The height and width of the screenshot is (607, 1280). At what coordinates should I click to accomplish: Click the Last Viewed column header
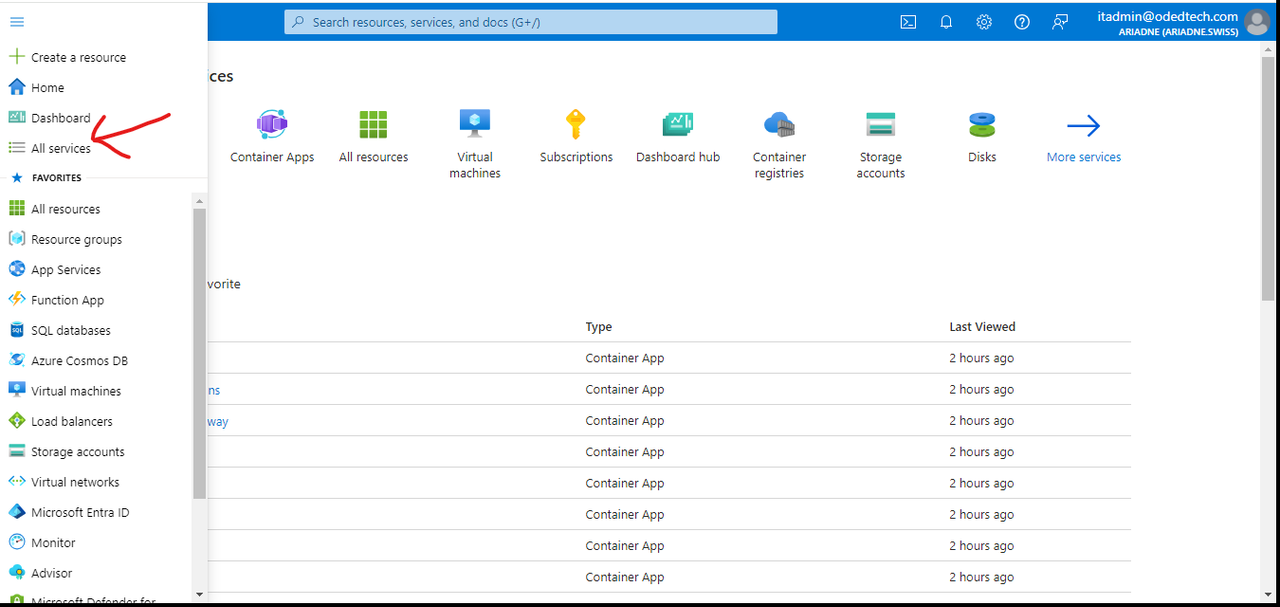(982, 327)
